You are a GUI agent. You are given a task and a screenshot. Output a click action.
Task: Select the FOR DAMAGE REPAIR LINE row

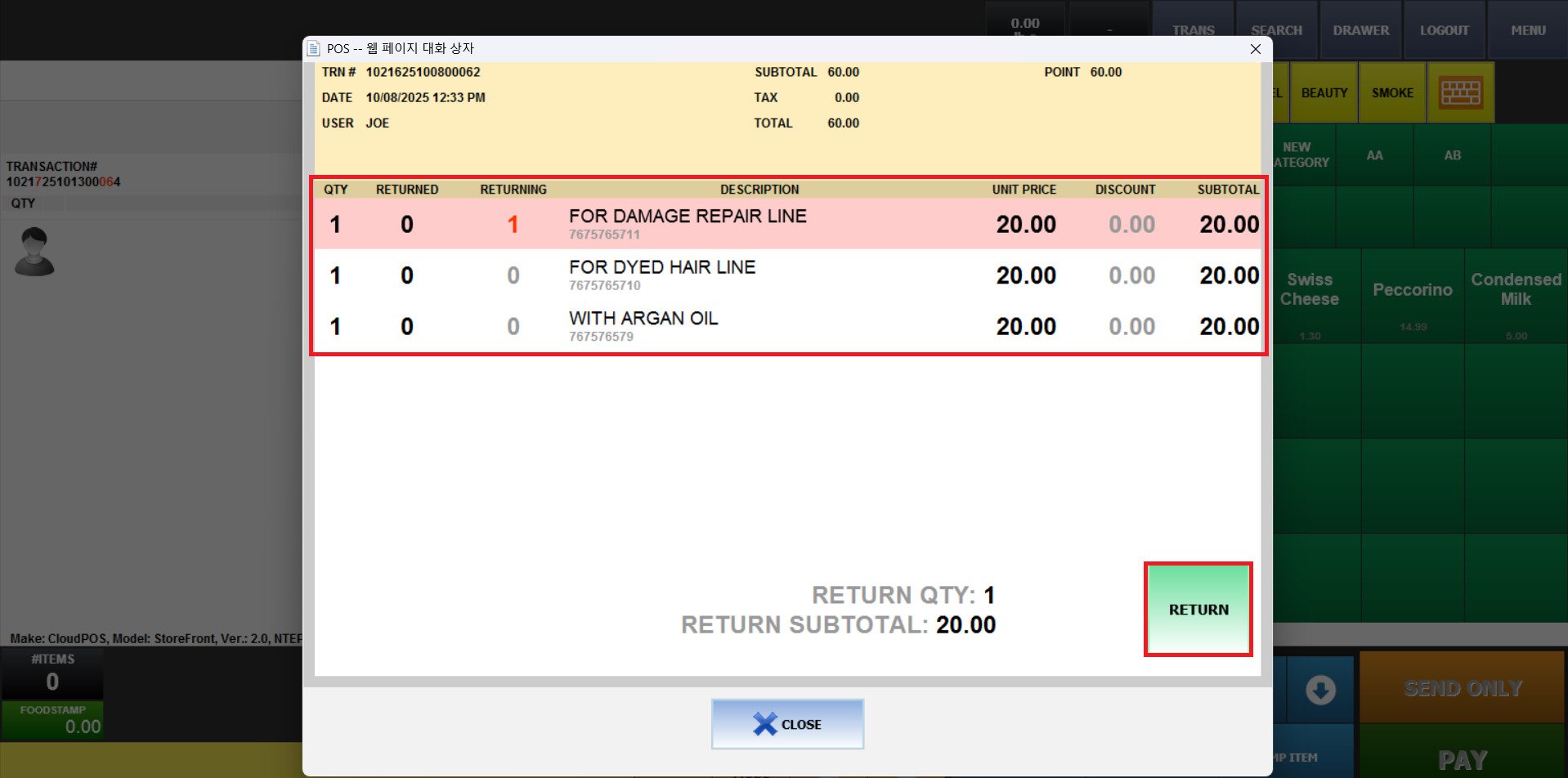[687, 224]
